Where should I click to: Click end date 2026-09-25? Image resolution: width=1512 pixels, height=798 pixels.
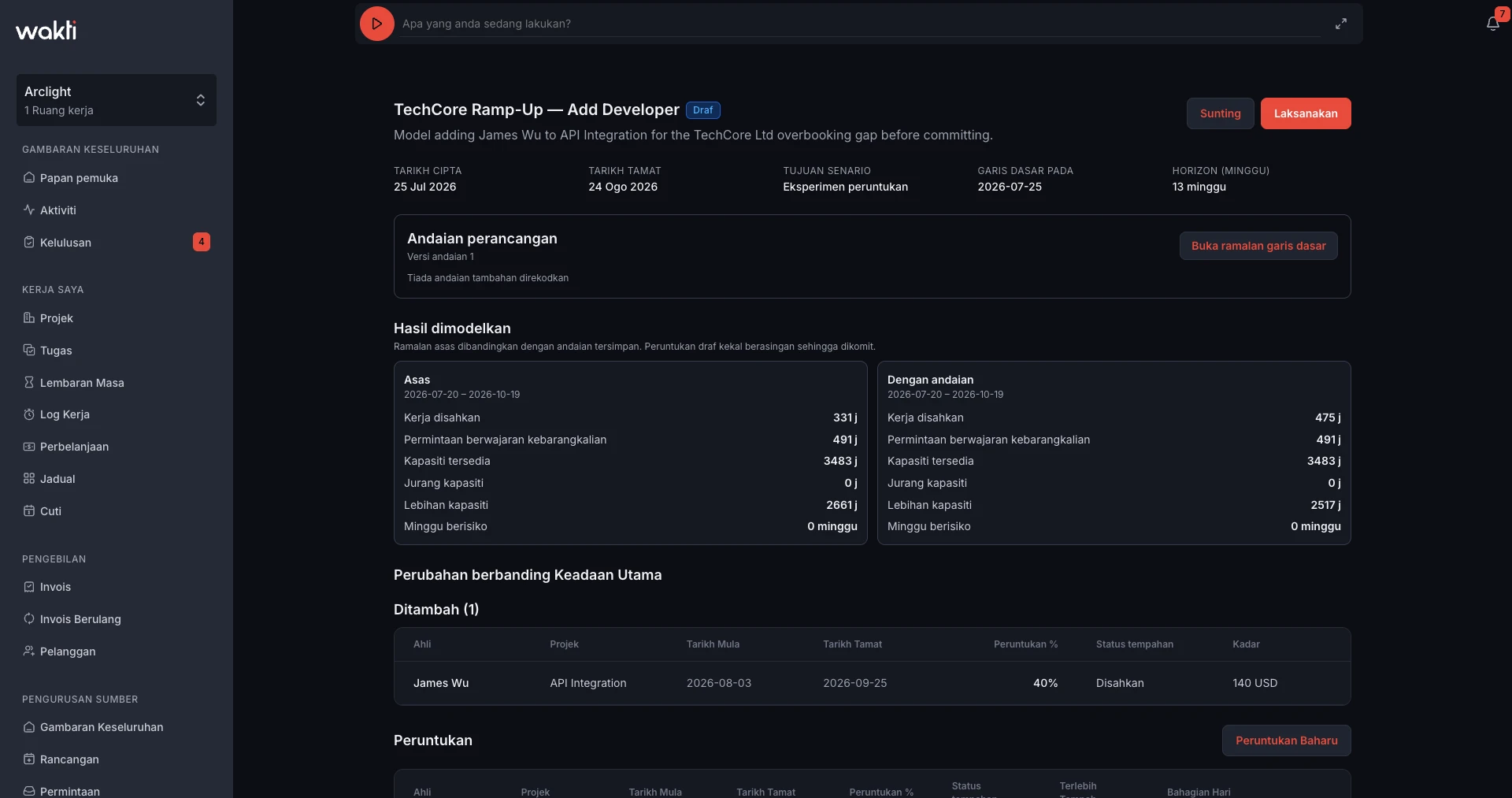(855, 683)
